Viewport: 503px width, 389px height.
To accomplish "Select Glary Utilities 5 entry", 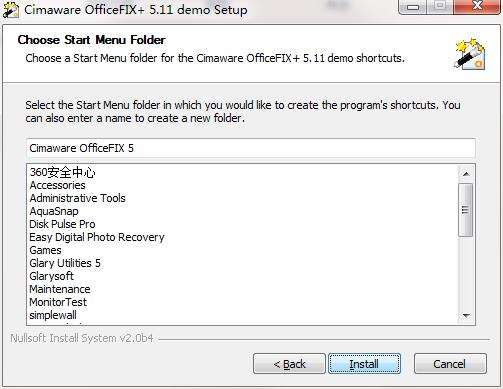I will tap(65, 263).
